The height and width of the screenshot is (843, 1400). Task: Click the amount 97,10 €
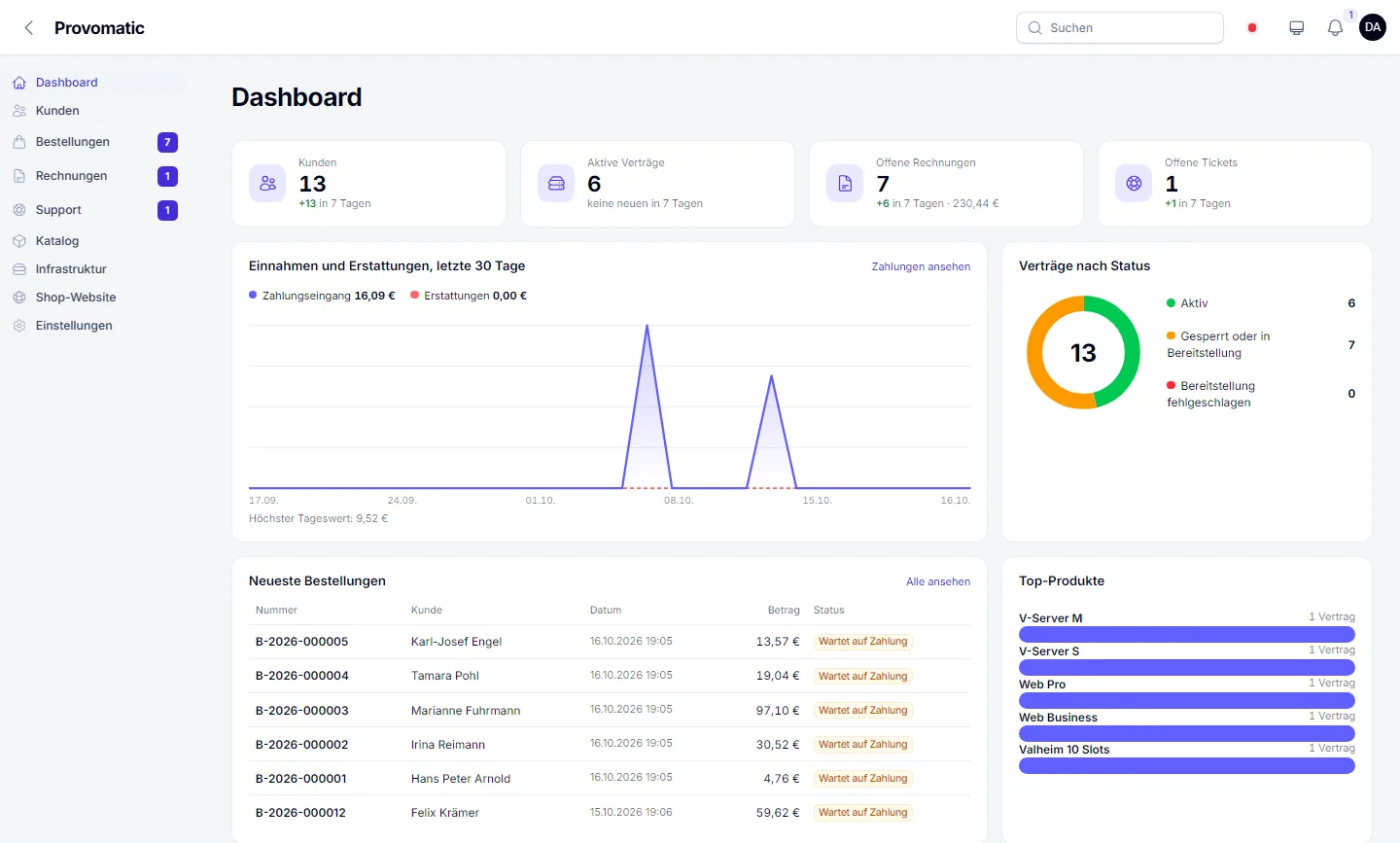pyautogui.click(x=778, y=711)
